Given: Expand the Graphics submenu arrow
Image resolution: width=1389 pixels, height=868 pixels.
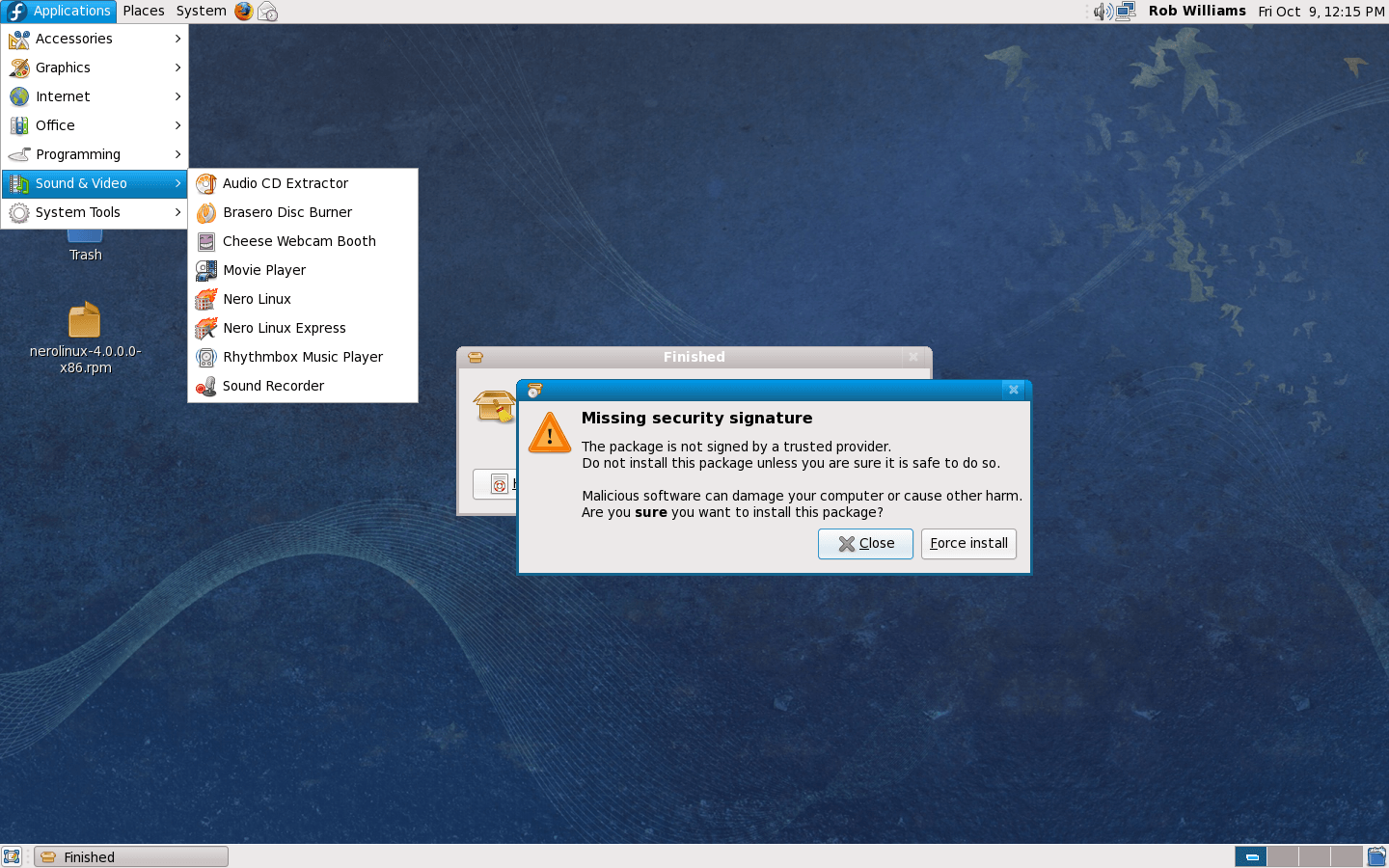Looking at the screenshot, I should [x=178, y=68].
